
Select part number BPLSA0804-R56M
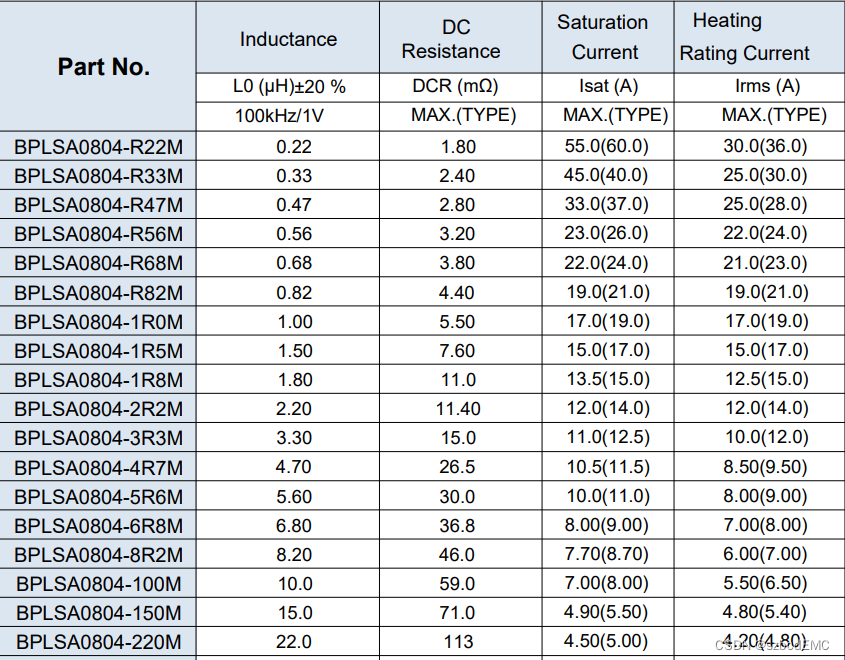point(99,234)
